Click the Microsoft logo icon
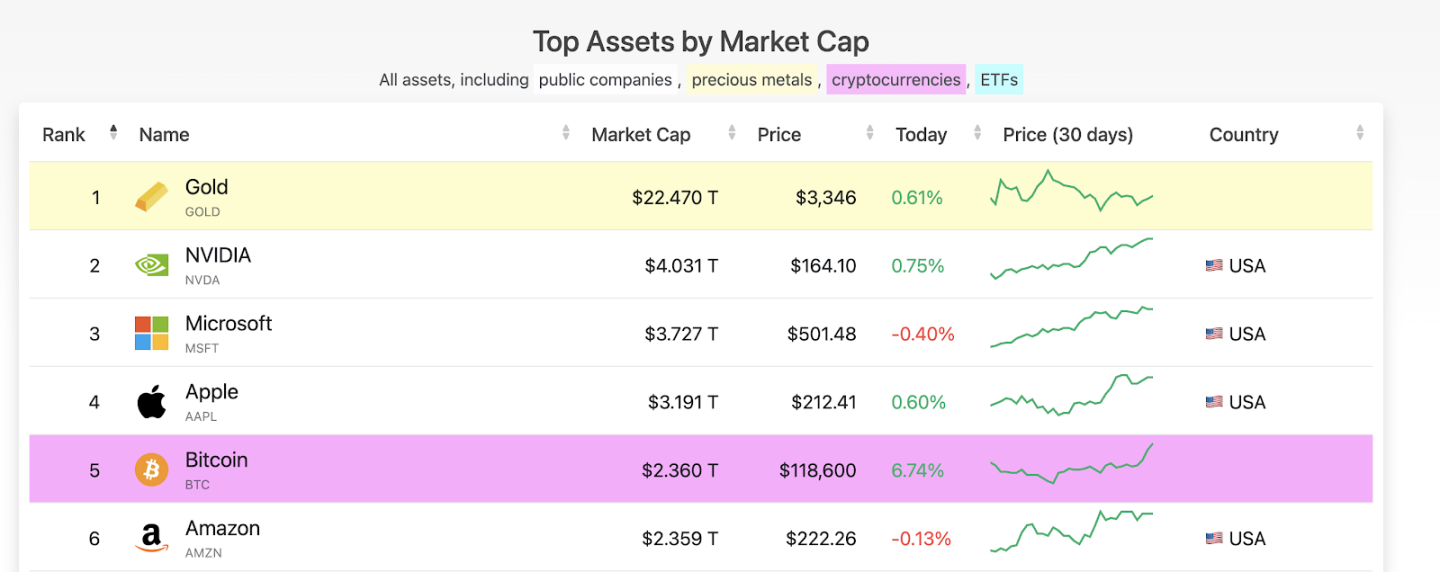The height and width of the screenshot is (572, 1440). click(x=152, y=333)
